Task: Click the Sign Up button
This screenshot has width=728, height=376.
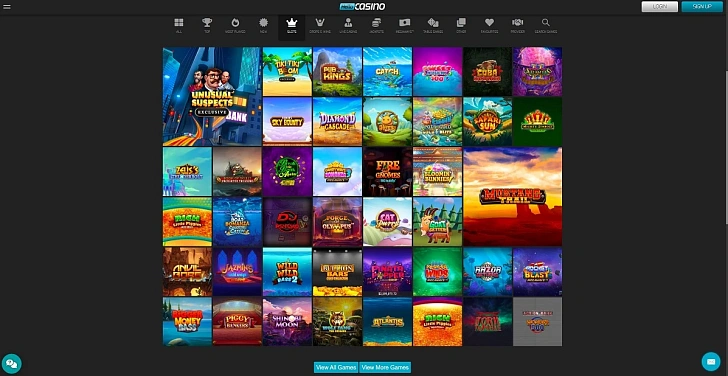Action: click(702, 6)
